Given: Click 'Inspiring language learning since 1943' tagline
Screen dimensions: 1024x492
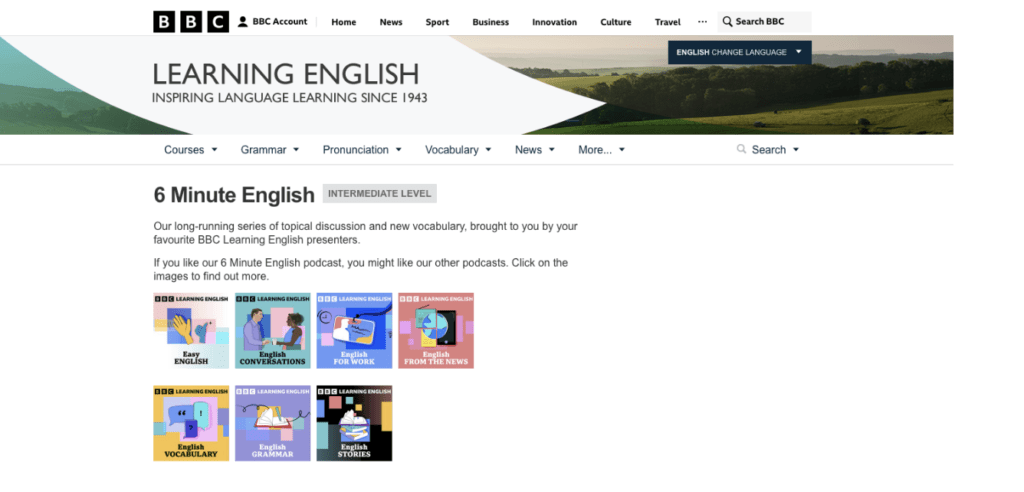Looking at the screenshot, I should pyautogui.click(x=289, y=98).
